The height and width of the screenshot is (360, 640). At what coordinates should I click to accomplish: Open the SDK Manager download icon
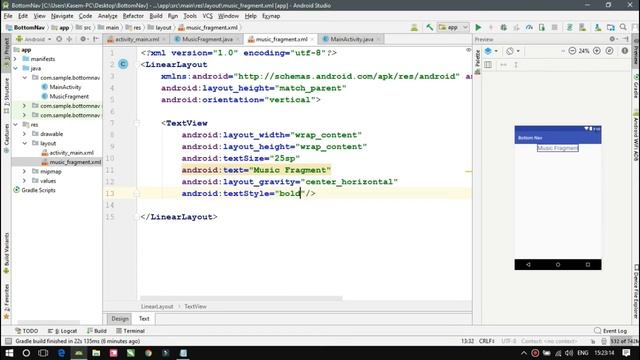click(598, 27)
